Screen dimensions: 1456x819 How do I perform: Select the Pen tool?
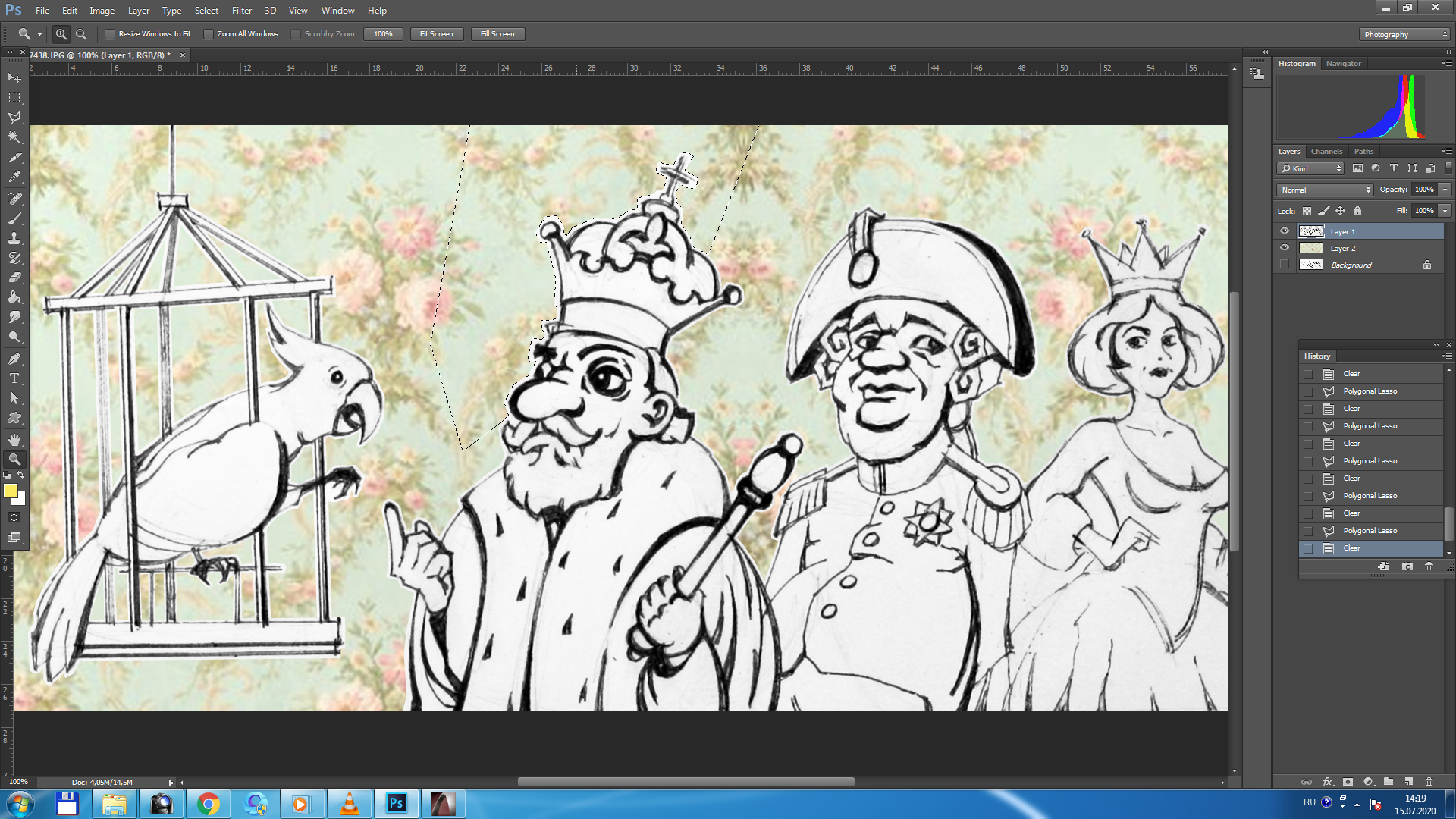[x=14, y=359]
